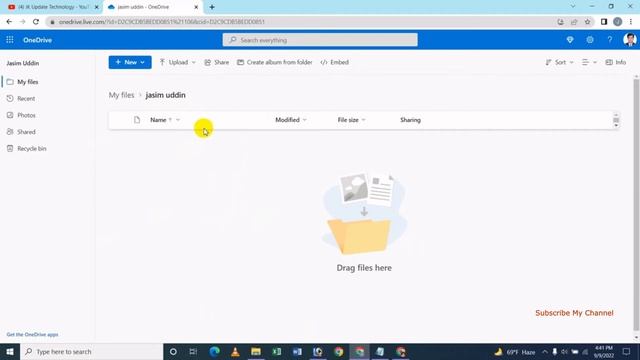Open Cortana circle in taskbar
This screenshot has width=640, height=360.
point(173,351)
